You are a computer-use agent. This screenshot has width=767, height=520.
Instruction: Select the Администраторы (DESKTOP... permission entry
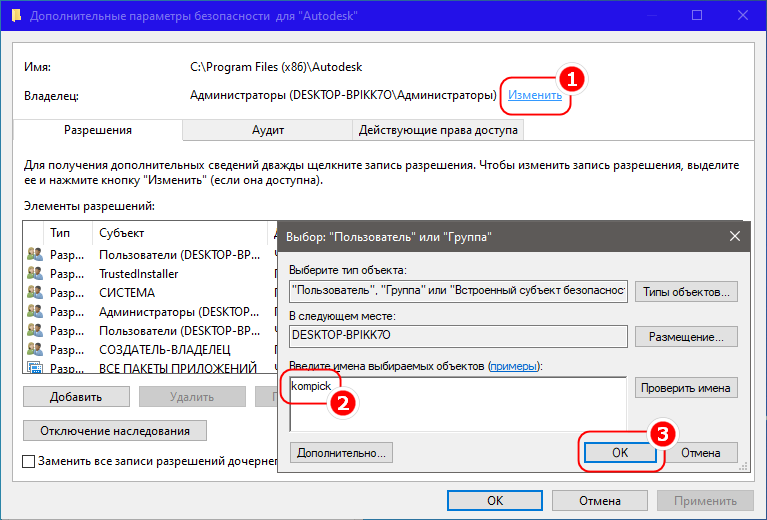[150, 312]
